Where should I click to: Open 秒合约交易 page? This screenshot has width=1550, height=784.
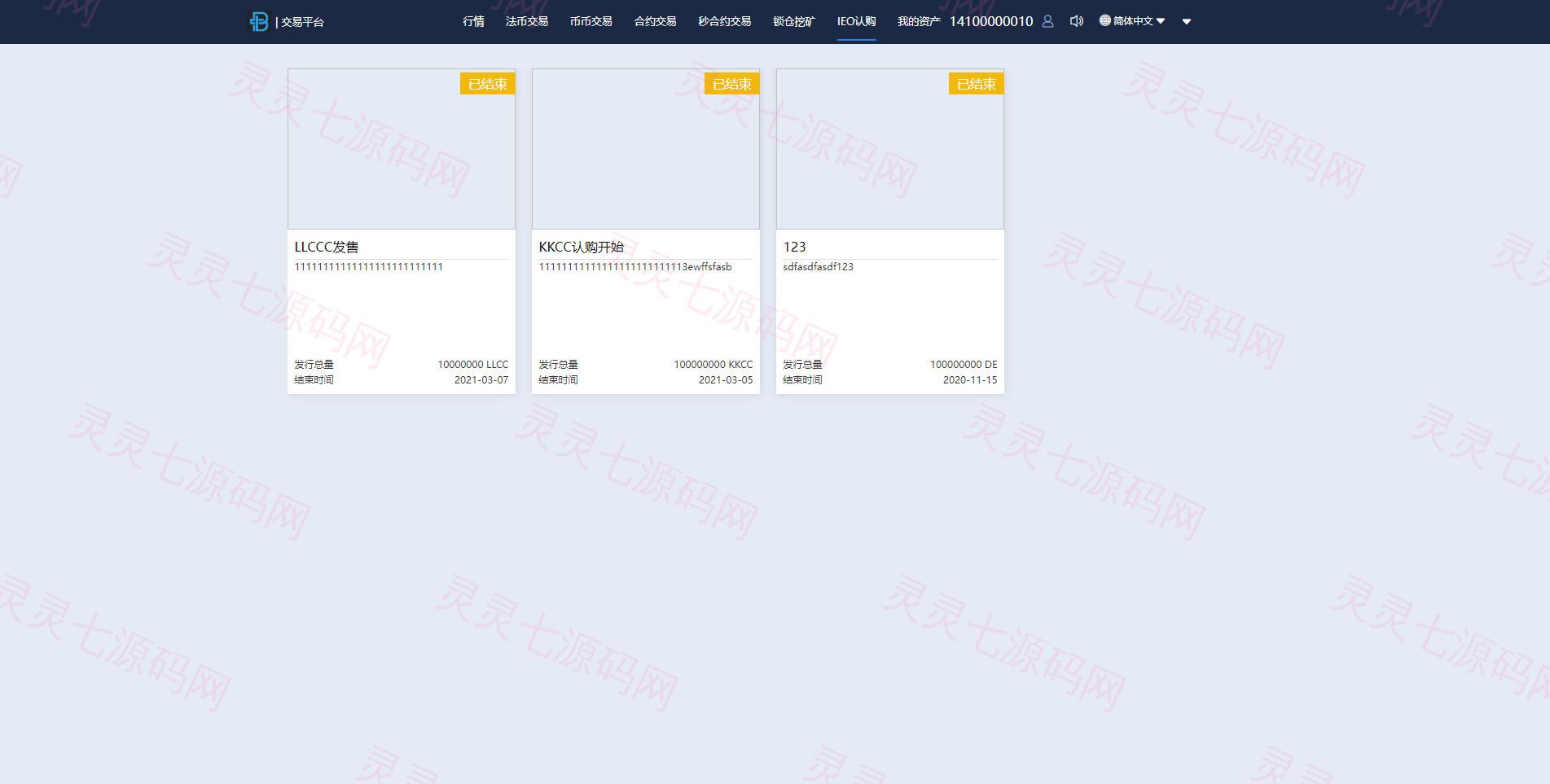point(724,21)
